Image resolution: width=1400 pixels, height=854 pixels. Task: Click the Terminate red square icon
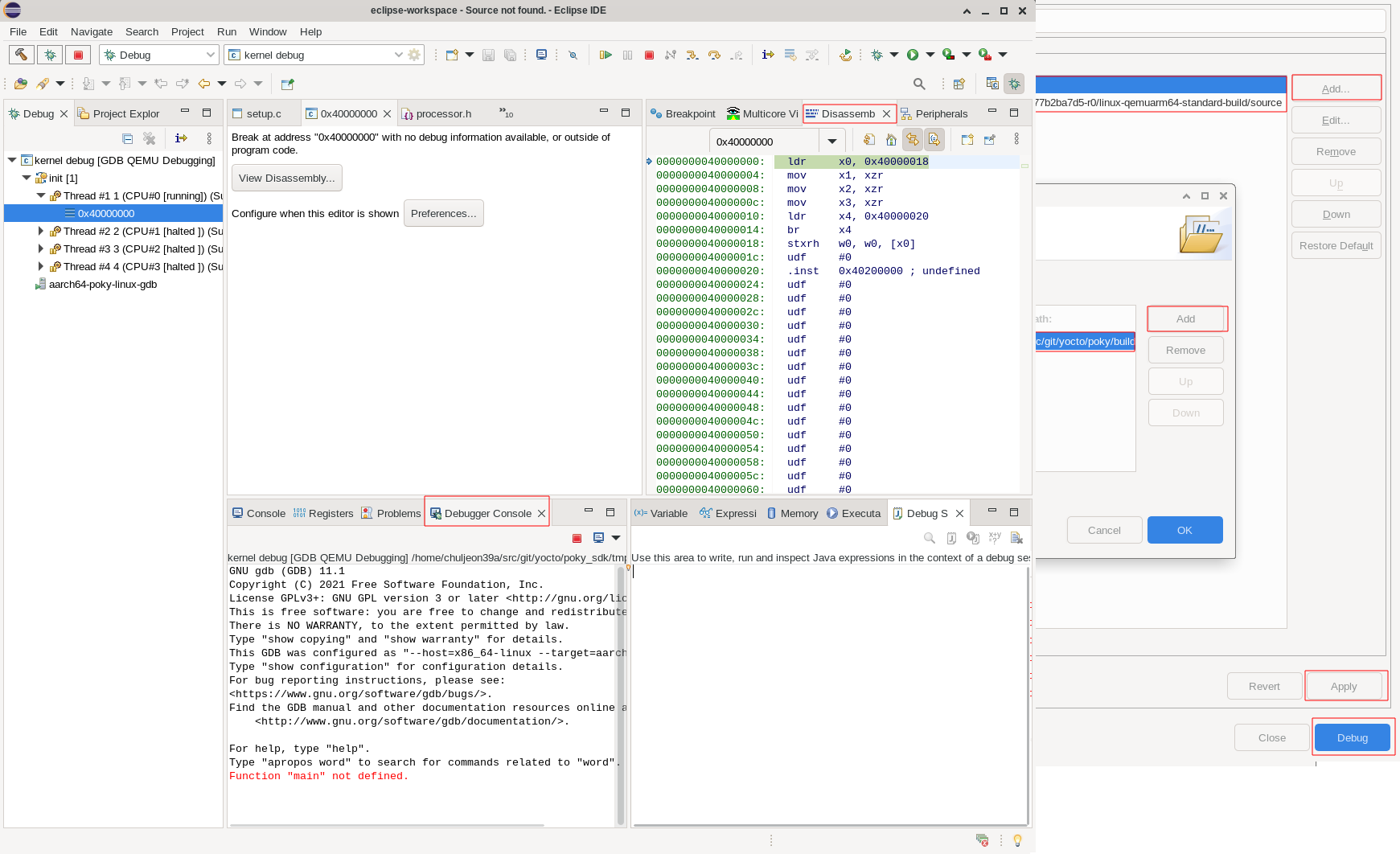(x=649, y=55)
